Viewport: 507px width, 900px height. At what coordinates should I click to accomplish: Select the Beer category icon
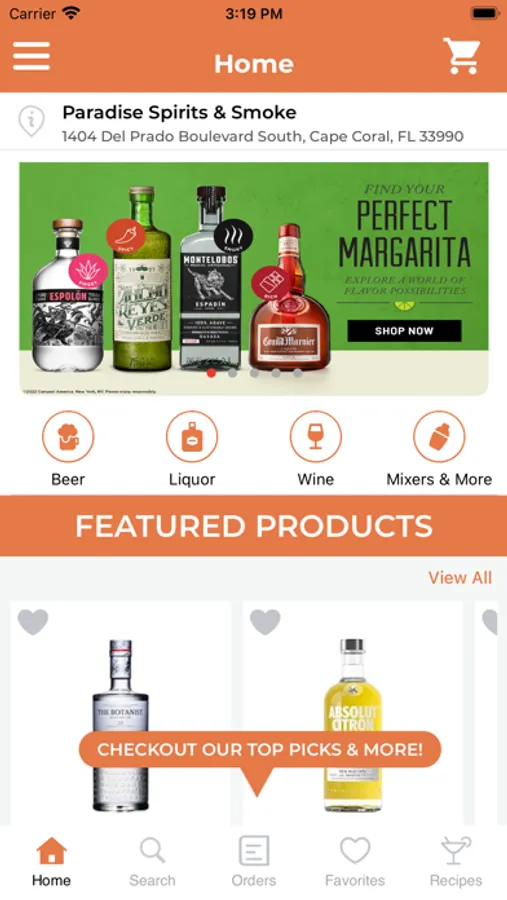[68, 436]
